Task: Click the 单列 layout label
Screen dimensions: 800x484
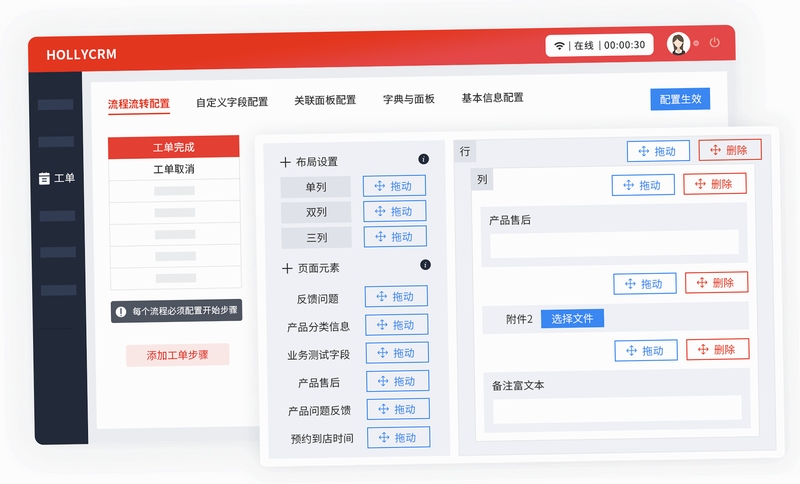Action: click(316, 187)
